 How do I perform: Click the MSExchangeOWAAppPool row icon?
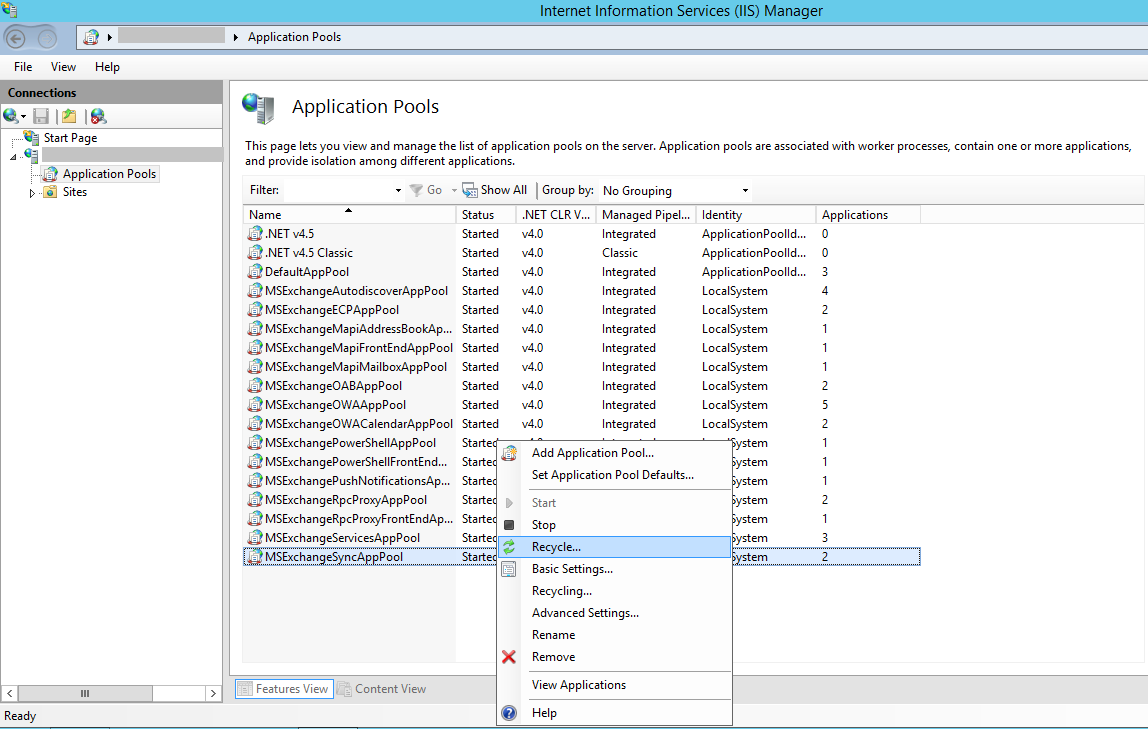pos(255,405)
